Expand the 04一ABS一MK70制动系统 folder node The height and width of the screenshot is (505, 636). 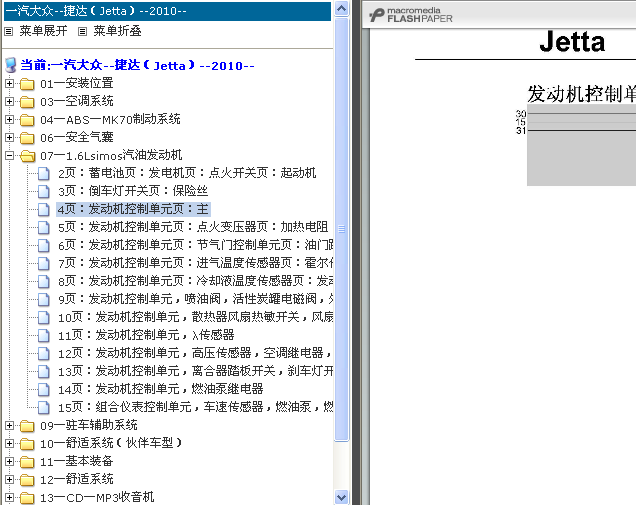pyautogui.click(x=9, y=120)
